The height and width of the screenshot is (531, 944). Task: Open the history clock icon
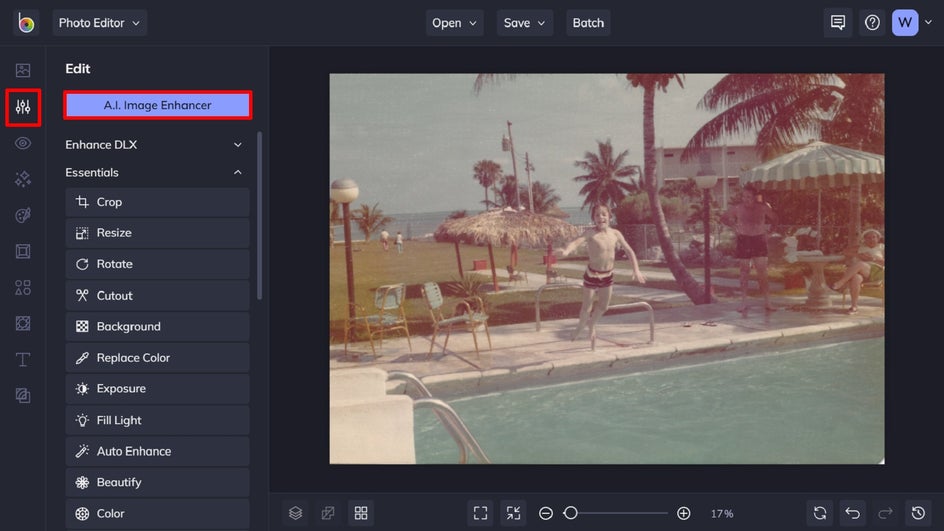pyautogui.click(x=918, y=513)
